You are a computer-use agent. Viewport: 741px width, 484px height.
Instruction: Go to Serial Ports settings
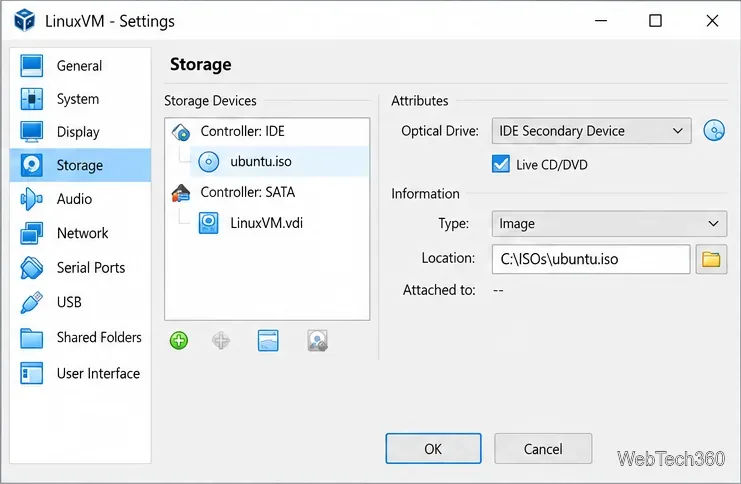80,268
